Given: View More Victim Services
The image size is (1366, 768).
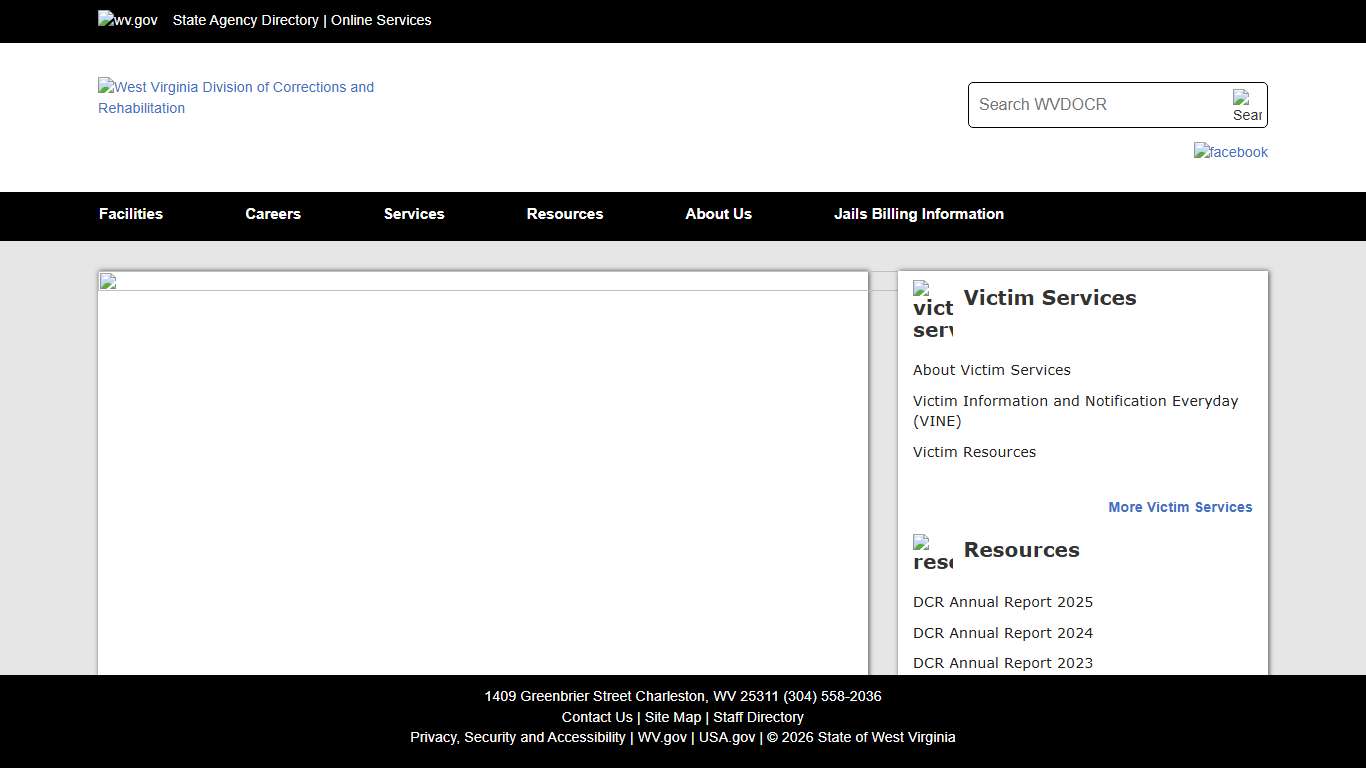Looking at the screenshot, I should (1180, 507).
